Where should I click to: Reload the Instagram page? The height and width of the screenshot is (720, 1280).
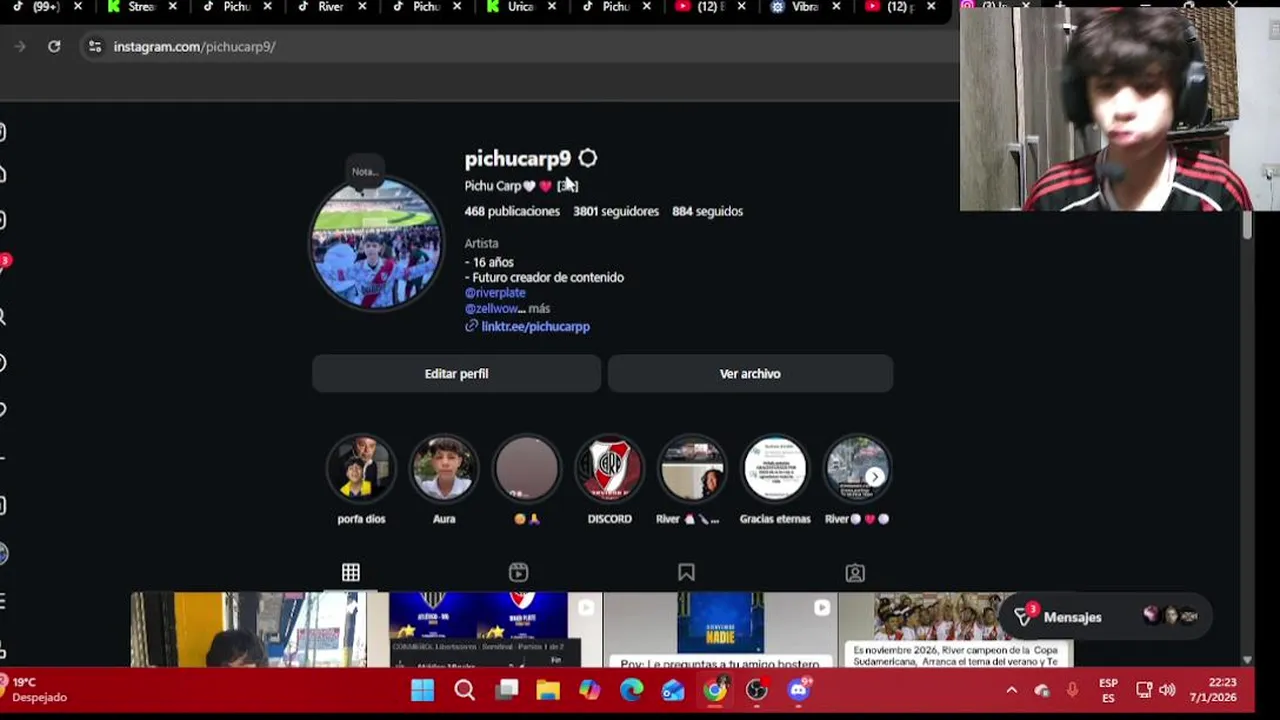(54, 46)
